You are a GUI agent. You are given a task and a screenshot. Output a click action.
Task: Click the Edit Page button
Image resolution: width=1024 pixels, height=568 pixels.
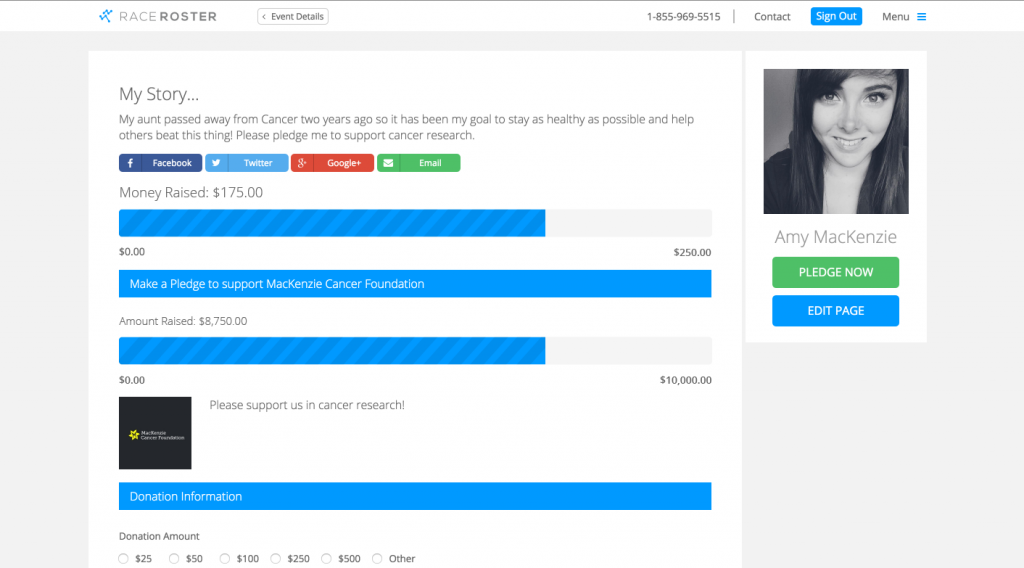(835, 311)
